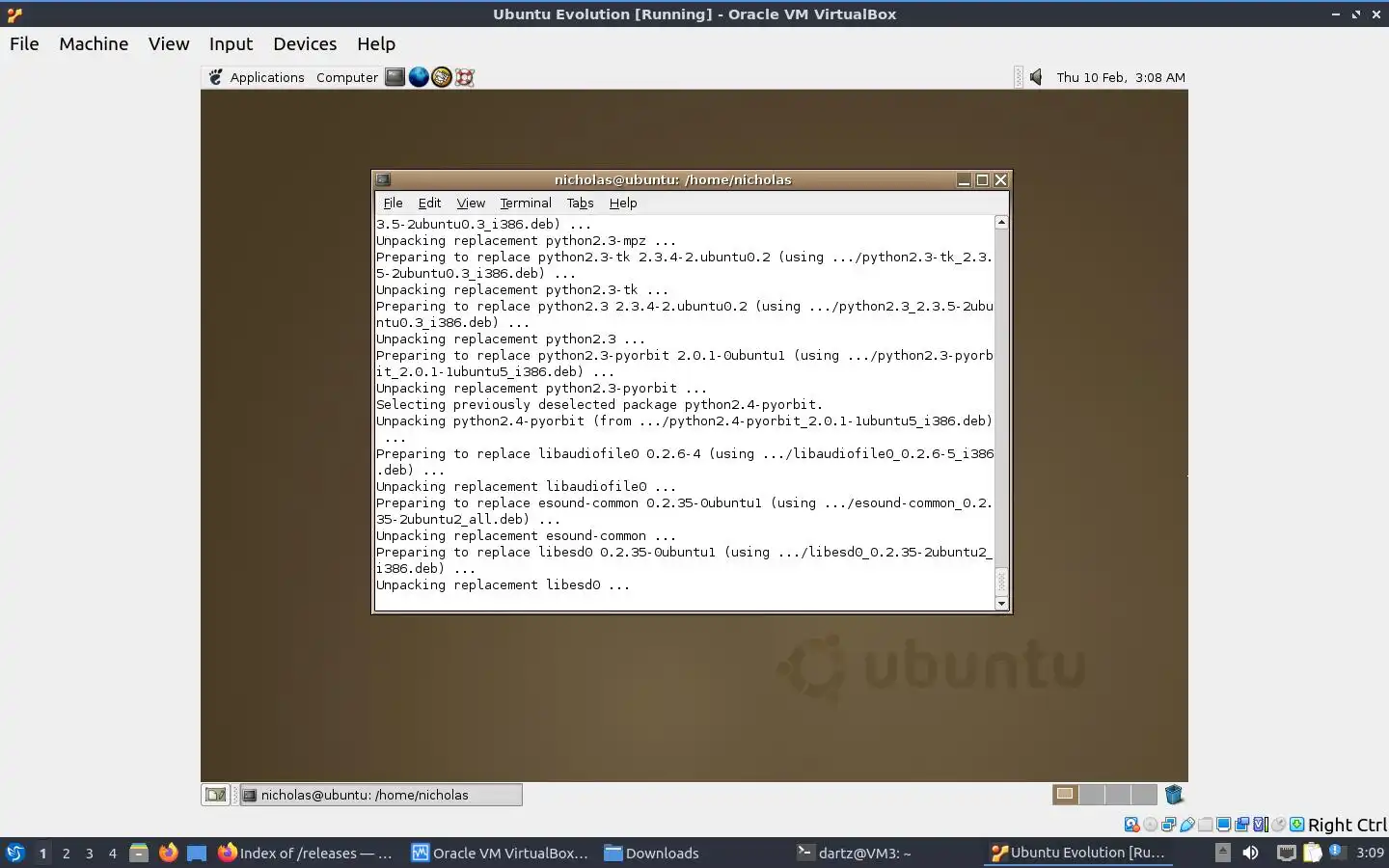Open the guest Terminal launcher icon
Image resolution: width=1389 pixels, height=868 pixels.
(395, 77)
